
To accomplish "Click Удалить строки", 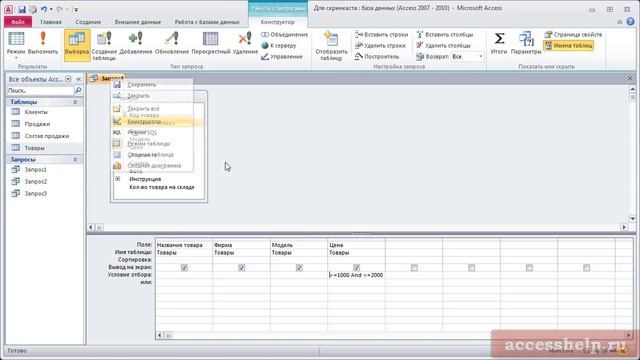I will tap(380, 46).
